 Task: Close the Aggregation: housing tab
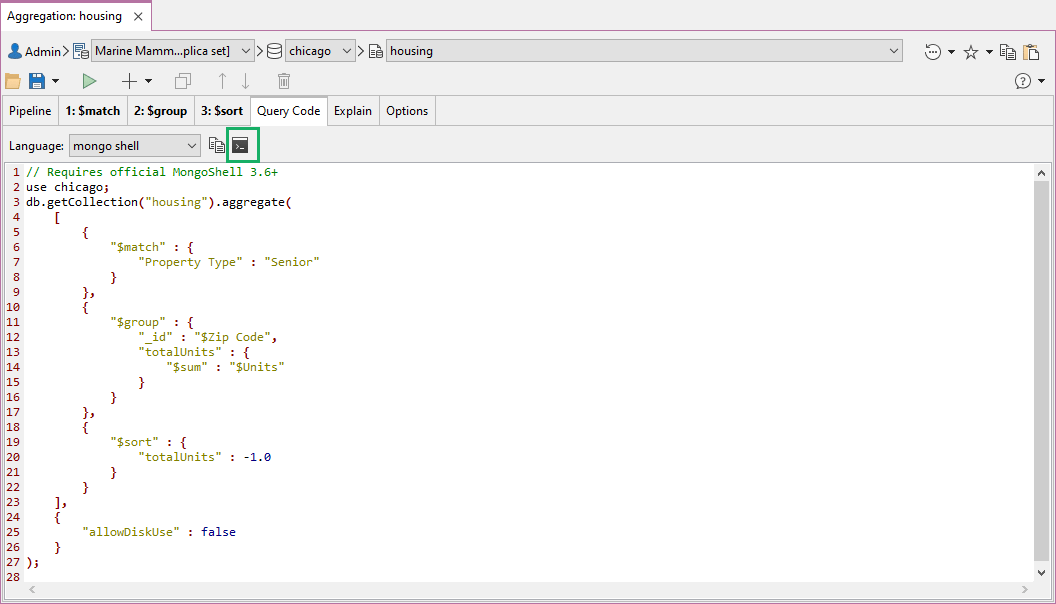click(x=138, y=17)
